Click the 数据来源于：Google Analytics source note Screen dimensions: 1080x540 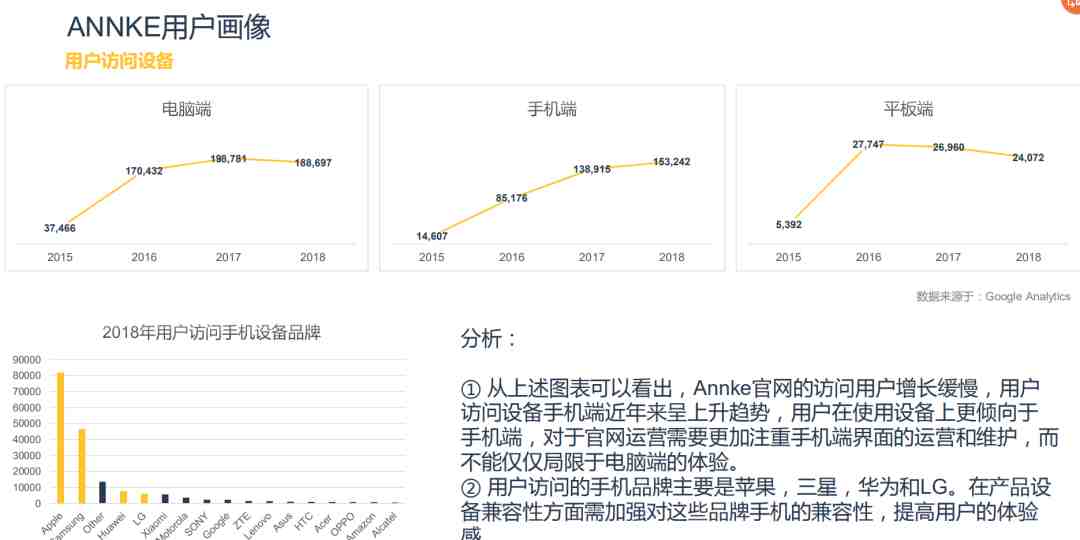coord(993,297)
